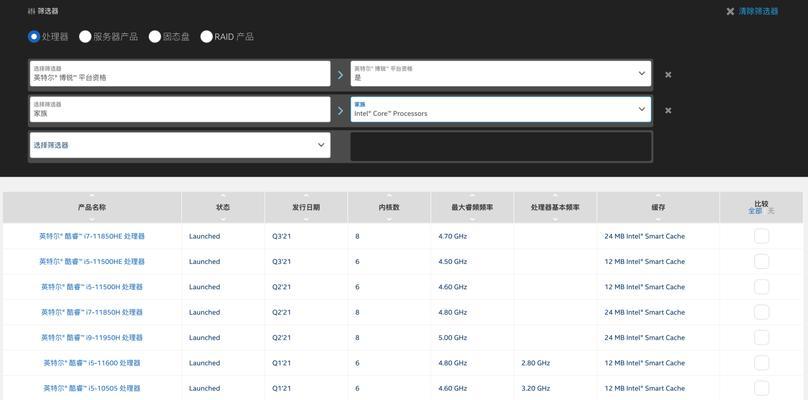Image resolution: width=808 pixels, height=400 pixels.
Task: Click Q1'21 date for i5-11600
Action: click(x=281, y=363)
